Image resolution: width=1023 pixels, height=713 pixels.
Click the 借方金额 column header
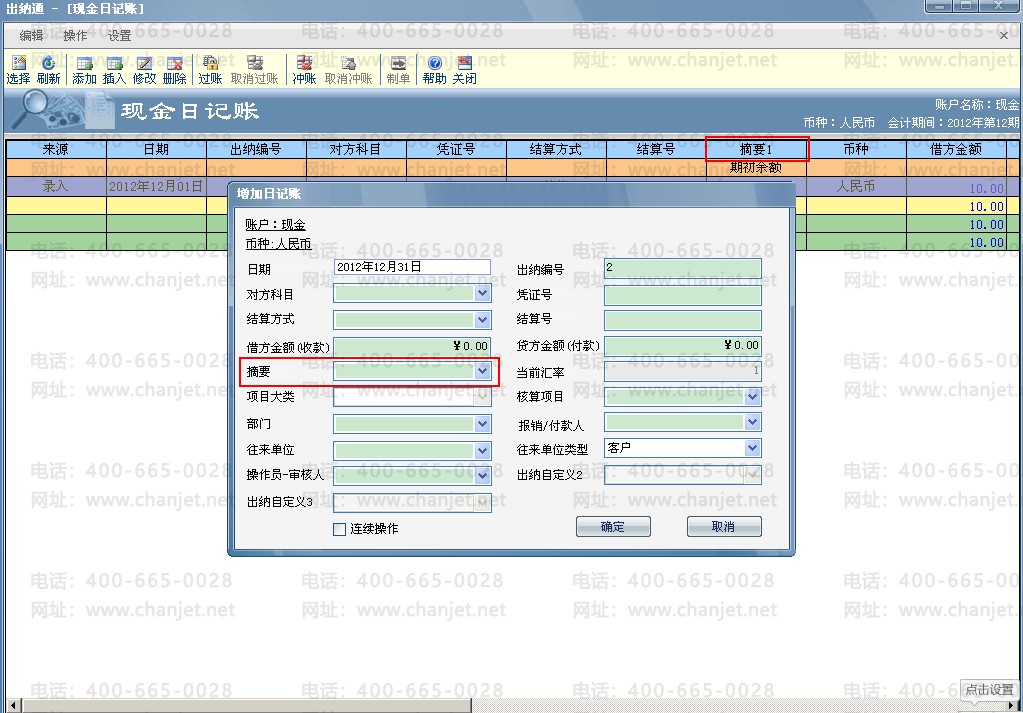[956, 149]
